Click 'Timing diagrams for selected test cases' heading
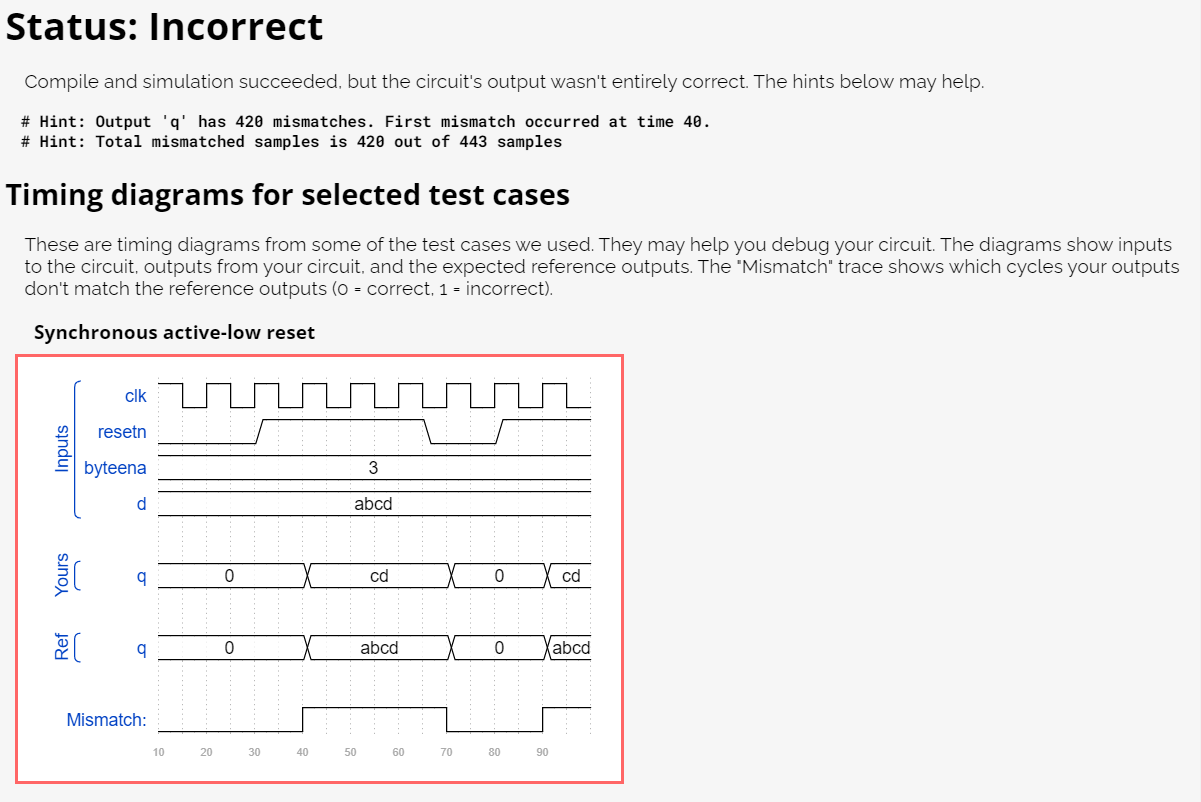Screen dimensions: 1201x802 (288, 194)
